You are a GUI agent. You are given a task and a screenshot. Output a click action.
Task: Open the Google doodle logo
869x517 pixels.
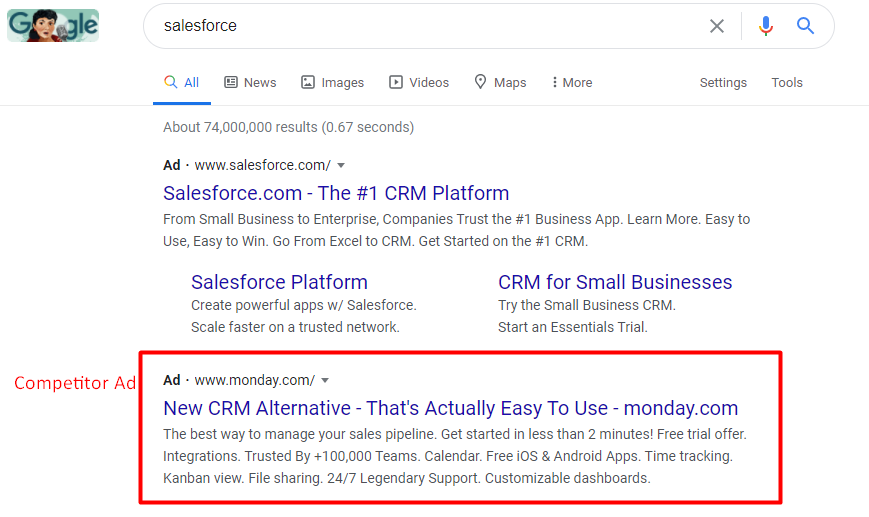(53, 25)
